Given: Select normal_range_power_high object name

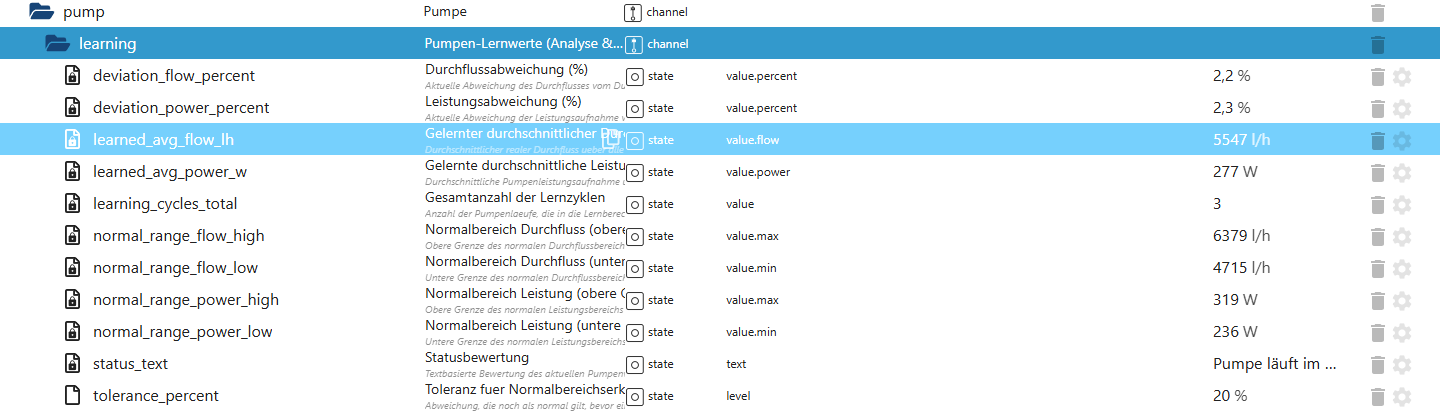Looking at the screenshot, I should [x=186, y=300].
